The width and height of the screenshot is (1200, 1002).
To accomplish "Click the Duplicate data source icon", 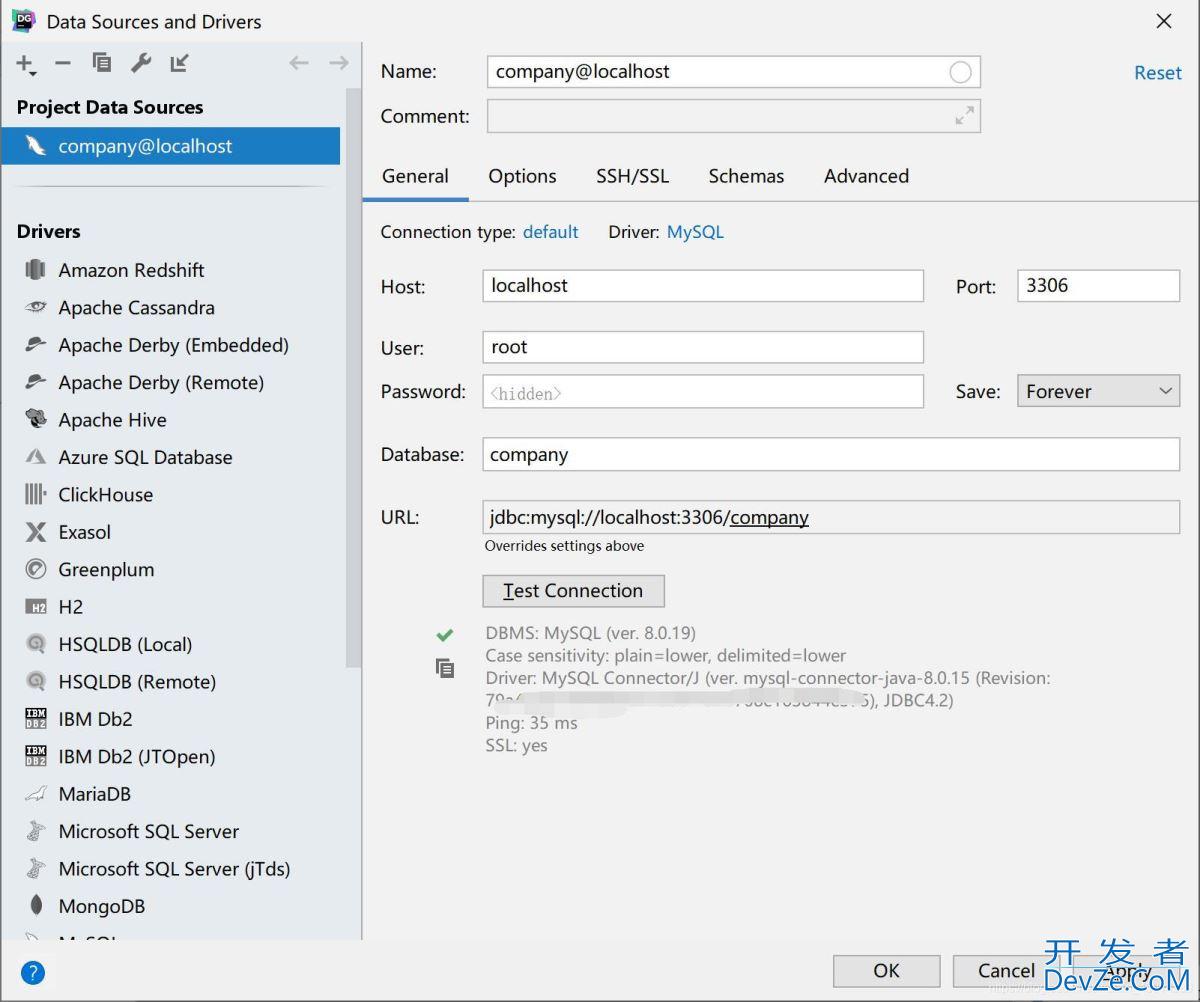I will (102, 63).
